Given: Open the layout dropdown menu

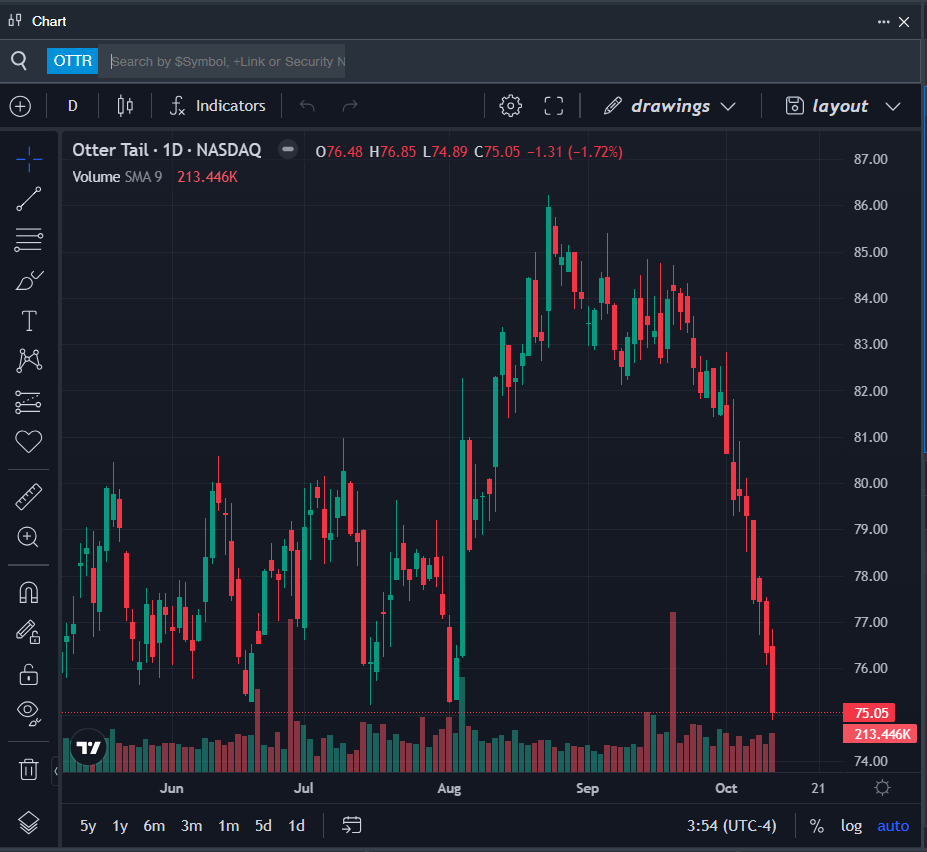Looking at the screenshot, I should point(843,106).
